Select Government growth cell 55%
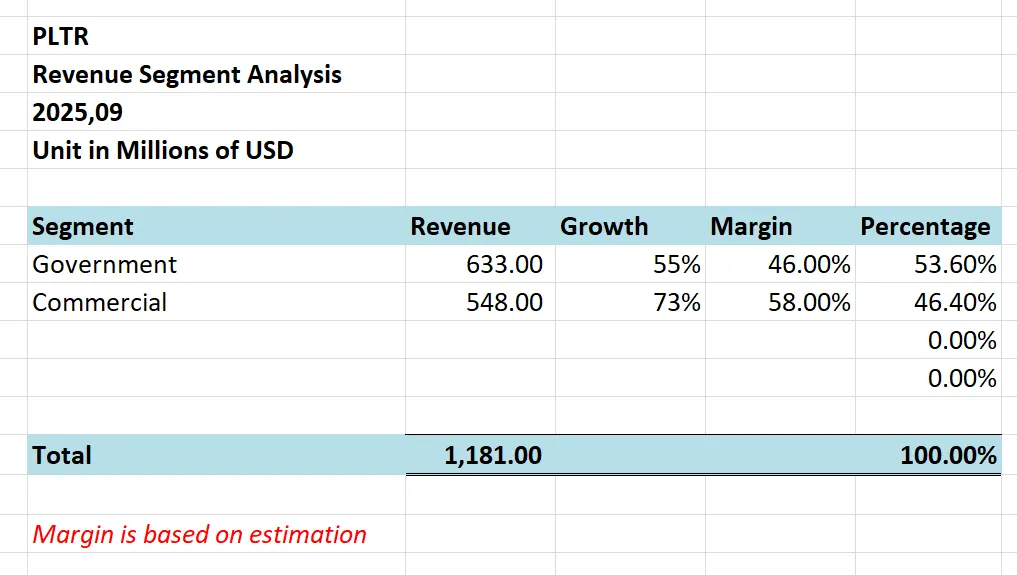Screen dimensions: 1017x575 pyautogui.click(x=630, y=264)
